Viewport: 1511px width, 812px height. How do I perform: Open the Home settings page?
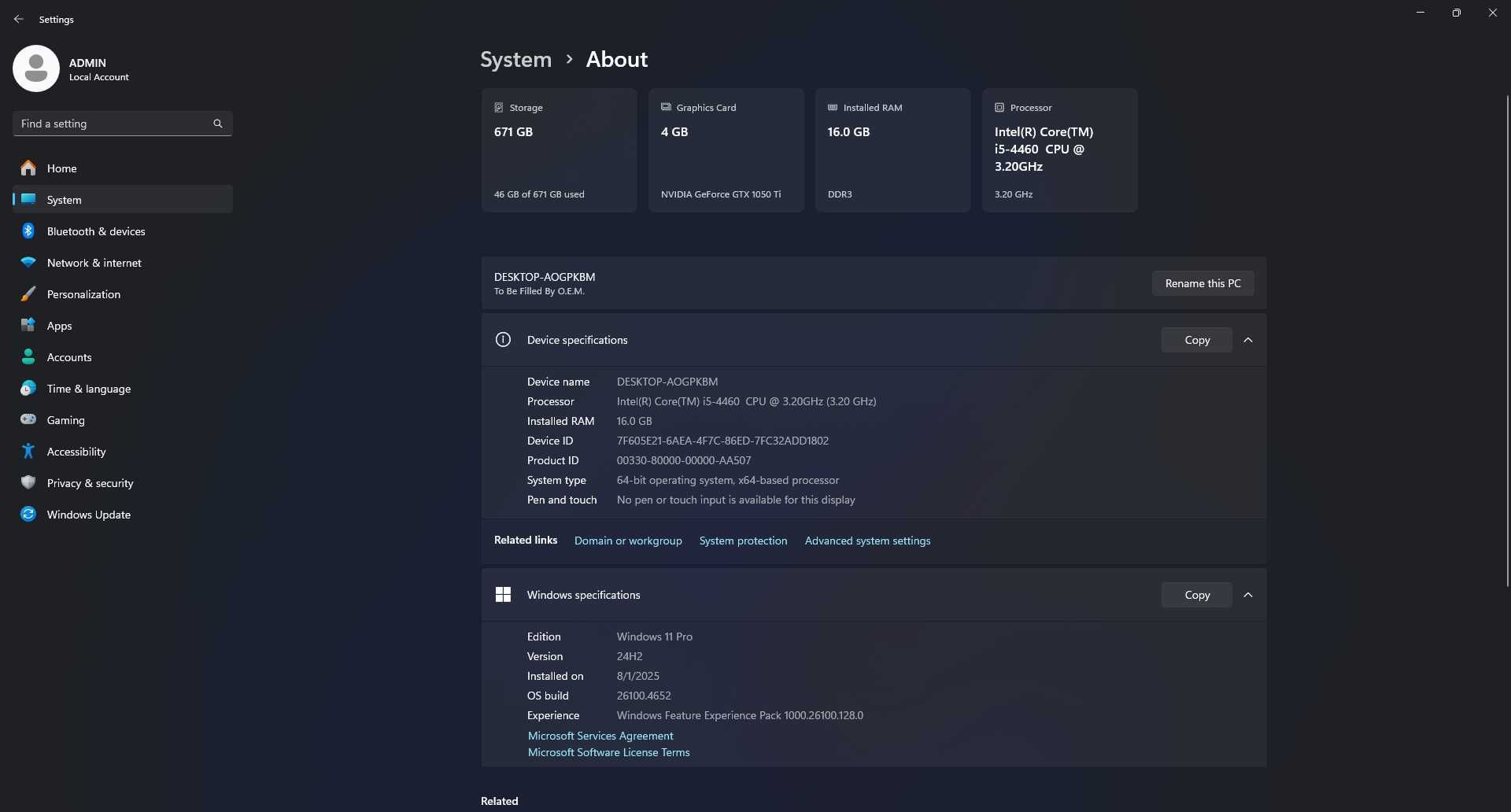[123, 168]
